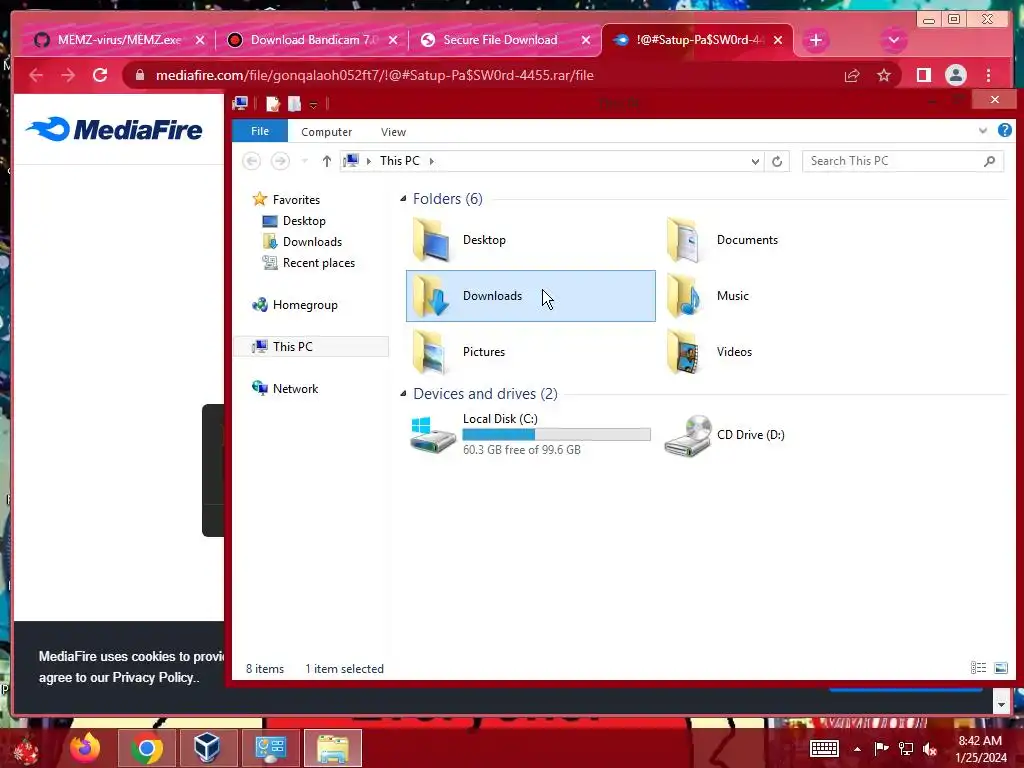This screenshot has width=1024, height=768.
Task: Click the taskbar clock 8:42 AM
Action: (x=980, y=741)
